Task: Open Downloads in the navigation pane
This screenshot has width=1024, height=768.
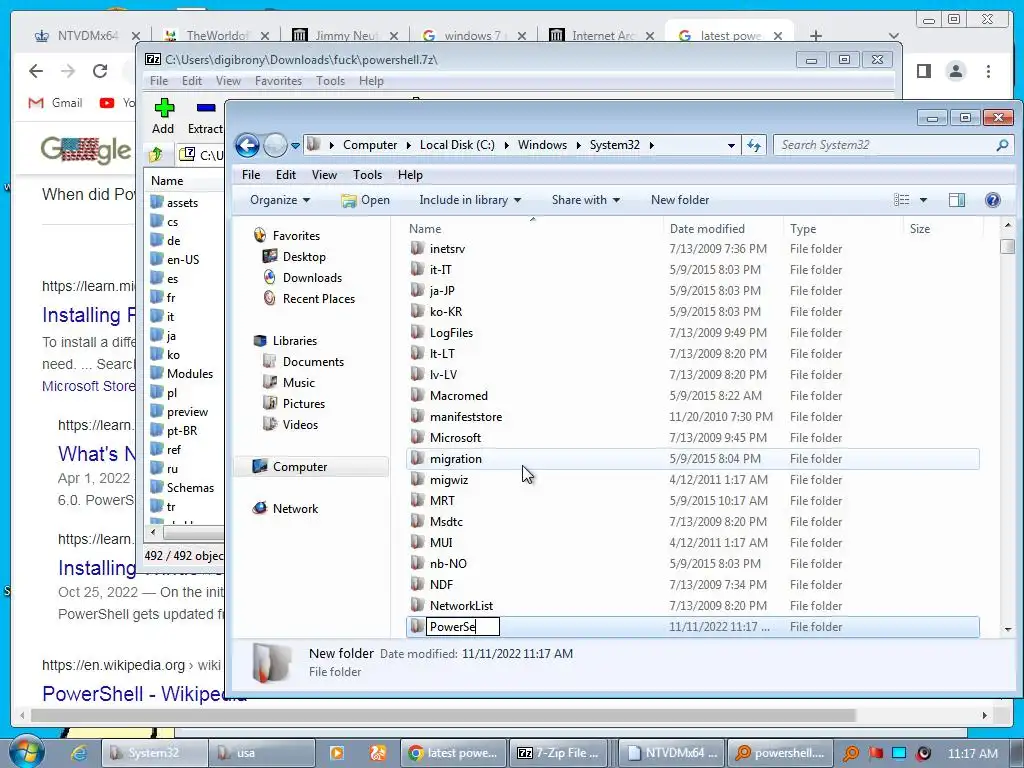Action: (x=312, y=278)
